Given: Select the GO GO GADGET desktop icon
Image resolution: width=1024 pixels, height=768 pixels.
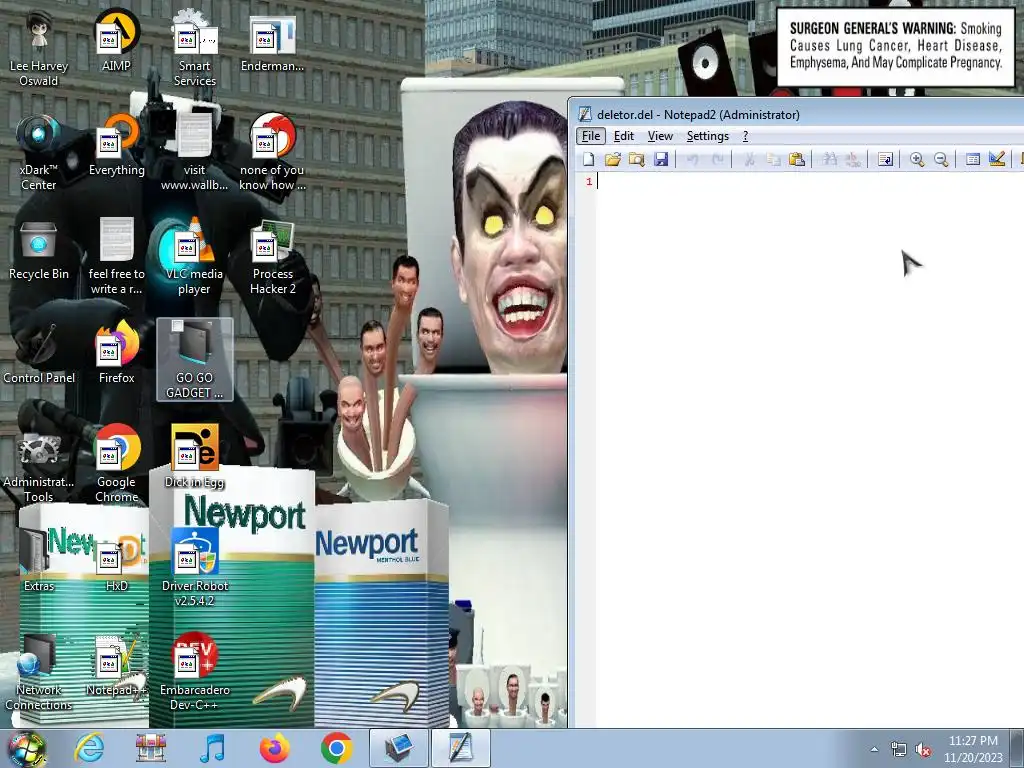Looking at the screenshot, I should [195, 359].
